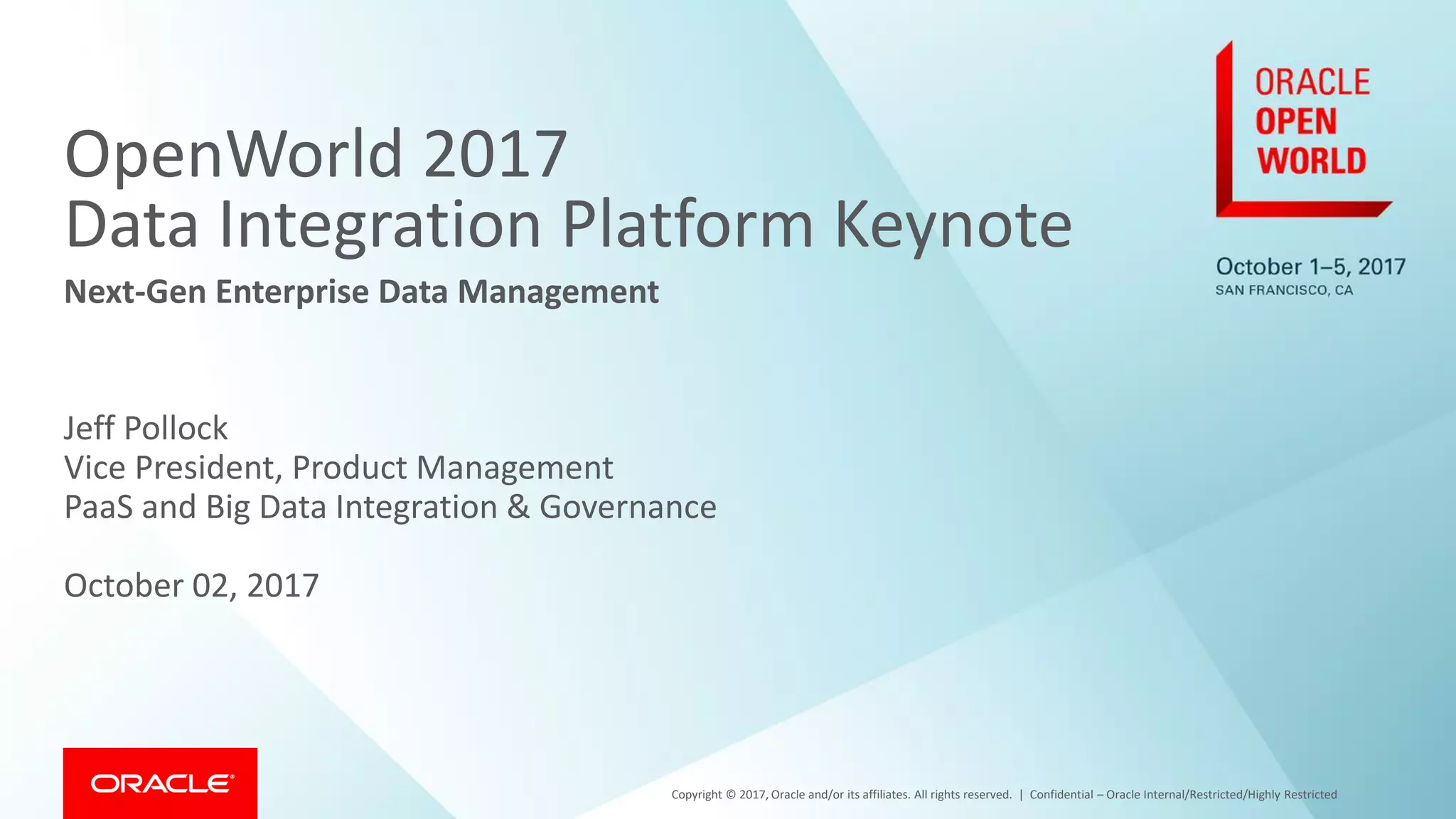The height and width of the screenshot is (819, 1456).
Task: Click 'PaaS and Big Data Integration & Governance'
Action: tap(390, 507)
